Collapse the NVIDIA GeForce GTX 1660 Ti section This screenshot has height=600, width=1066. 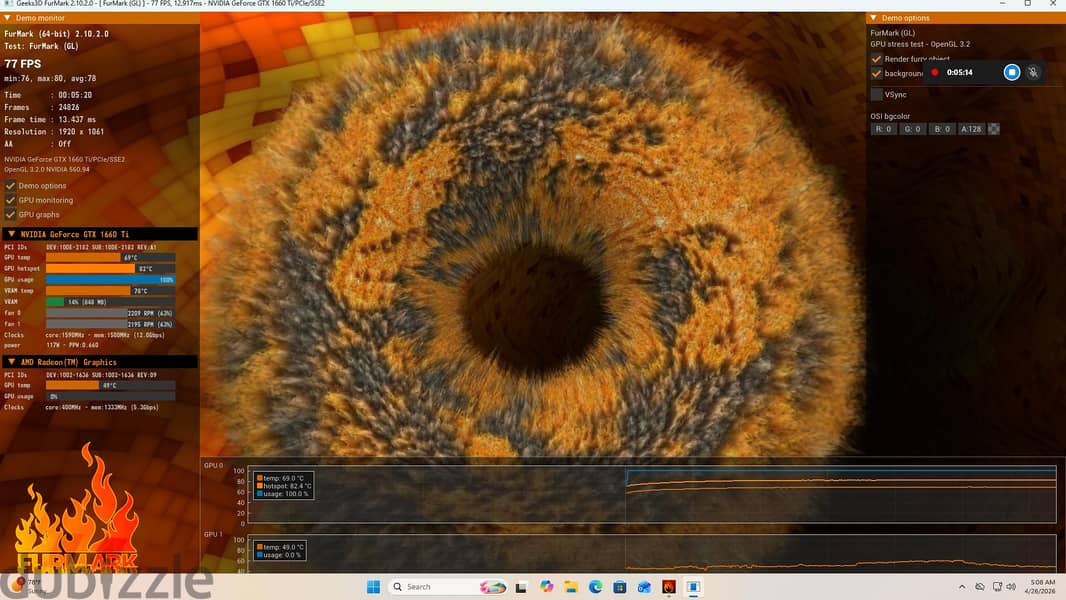tap(12, 234)
